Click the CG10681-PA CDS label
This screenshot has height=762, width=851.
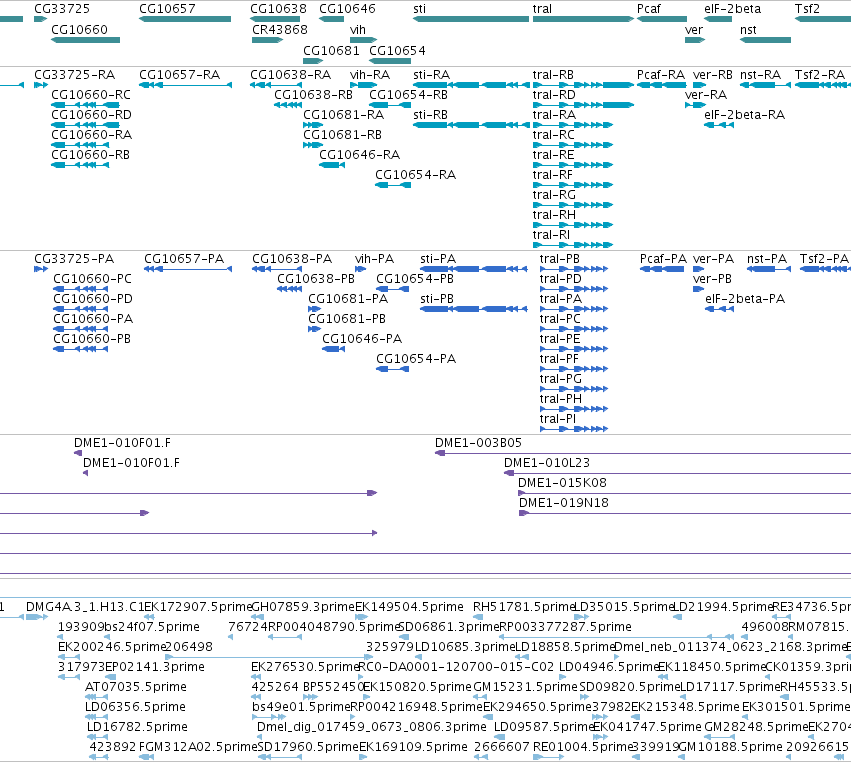[348, 299]
